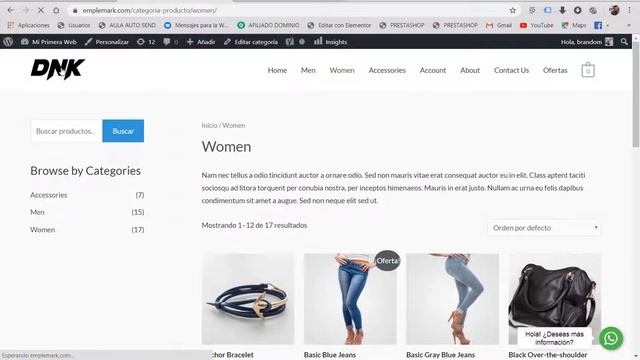Open the Anchor Bracelet product image
The height and width of the screenshot is (360, 640).
tap(248, 299)
